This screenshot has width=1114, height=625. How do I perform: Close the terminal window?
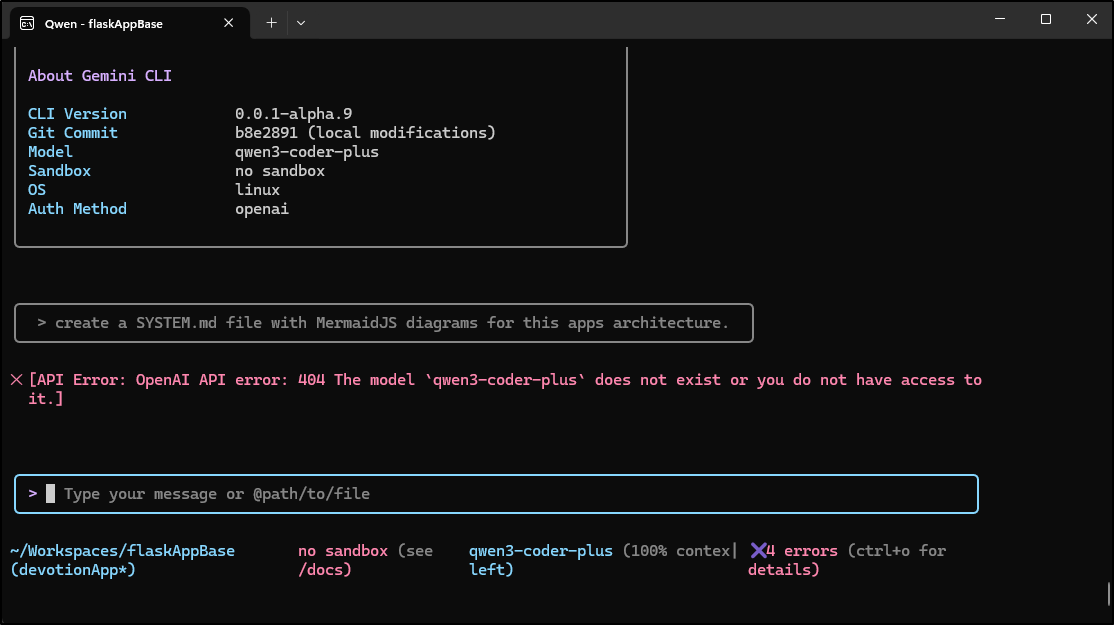(1092, 19)
